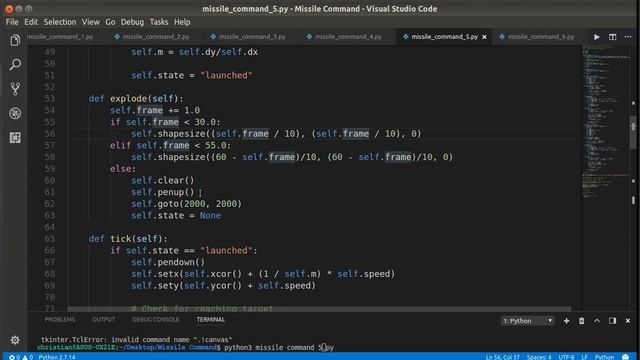Click 'self.state = None' on line 63
The image size is (640, 360).
pyautogui.click(x=176, y=216)
